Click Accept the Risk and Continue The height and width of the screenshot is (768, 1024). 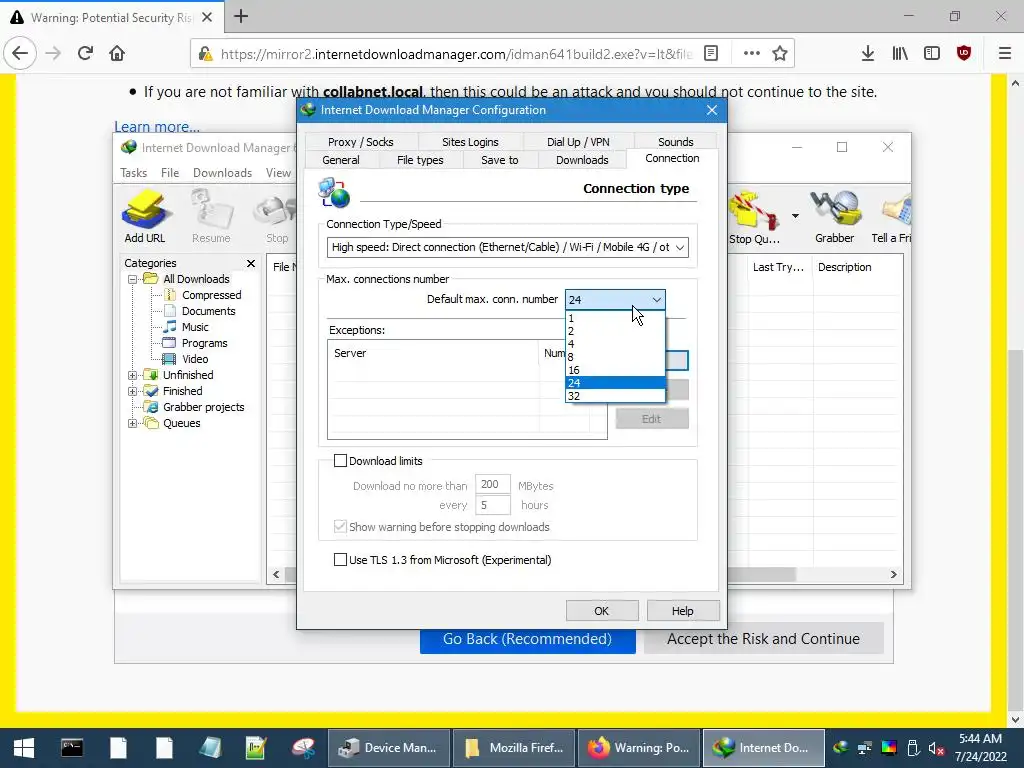tap(763, 639)
